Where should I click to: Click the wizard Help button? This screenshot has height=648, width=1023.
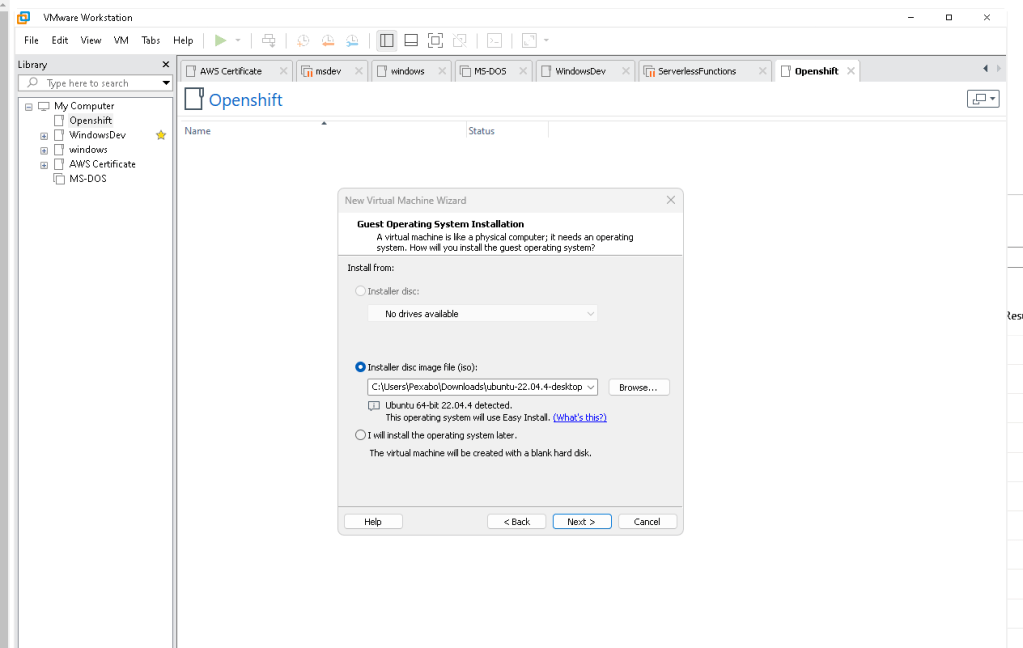coord(373,522)
